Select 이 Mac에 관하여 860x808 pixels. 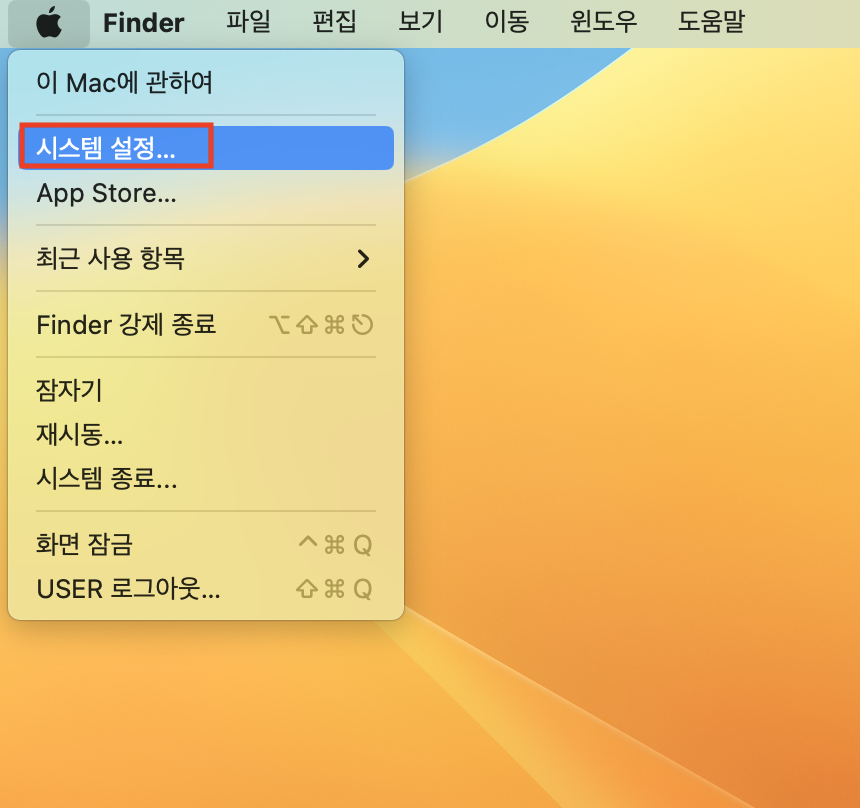tap(206, 83)
